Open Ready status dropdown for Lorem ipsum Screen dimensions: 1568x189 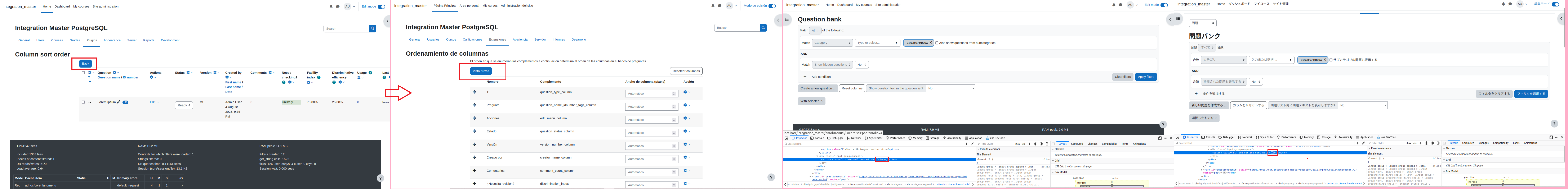[x=184, y=105]
